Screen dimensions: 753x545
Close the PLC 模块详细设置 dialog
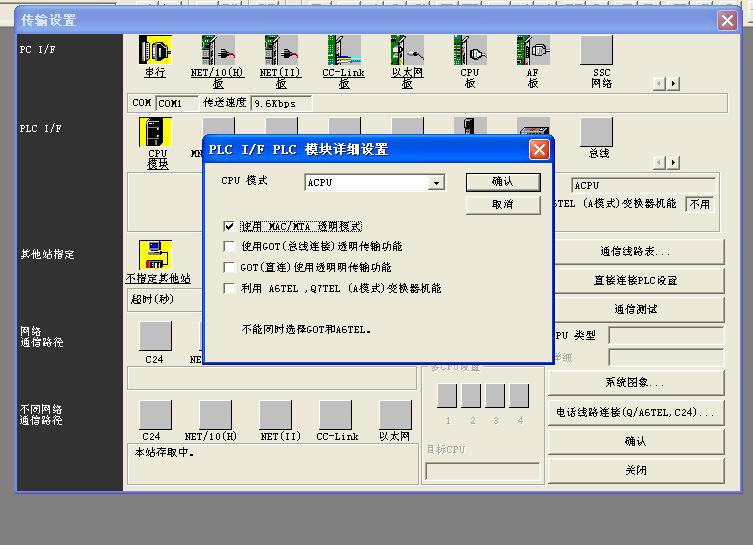(x=539, y=150)
